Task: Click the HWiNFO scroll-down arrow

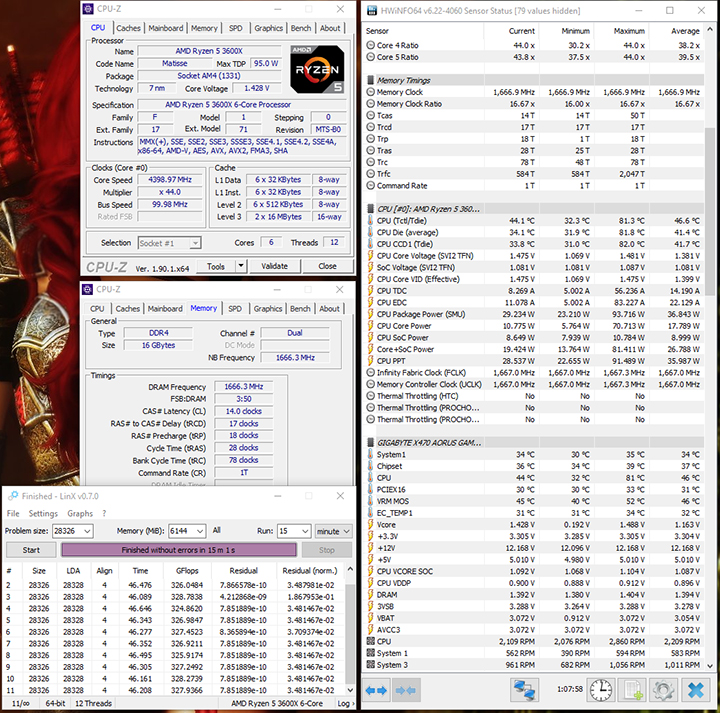Action: pos(709,666)
